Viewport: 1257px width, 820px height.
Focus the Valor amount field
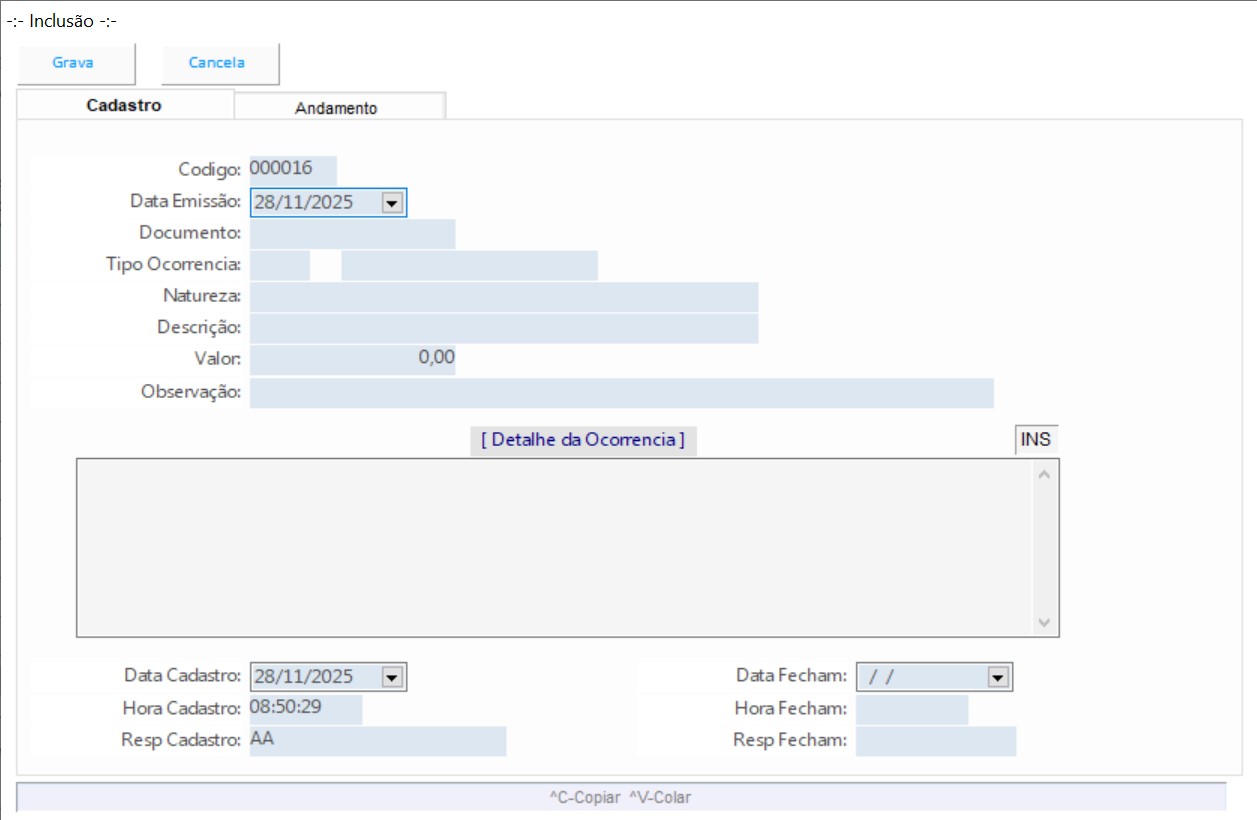(x=352, y=359)
